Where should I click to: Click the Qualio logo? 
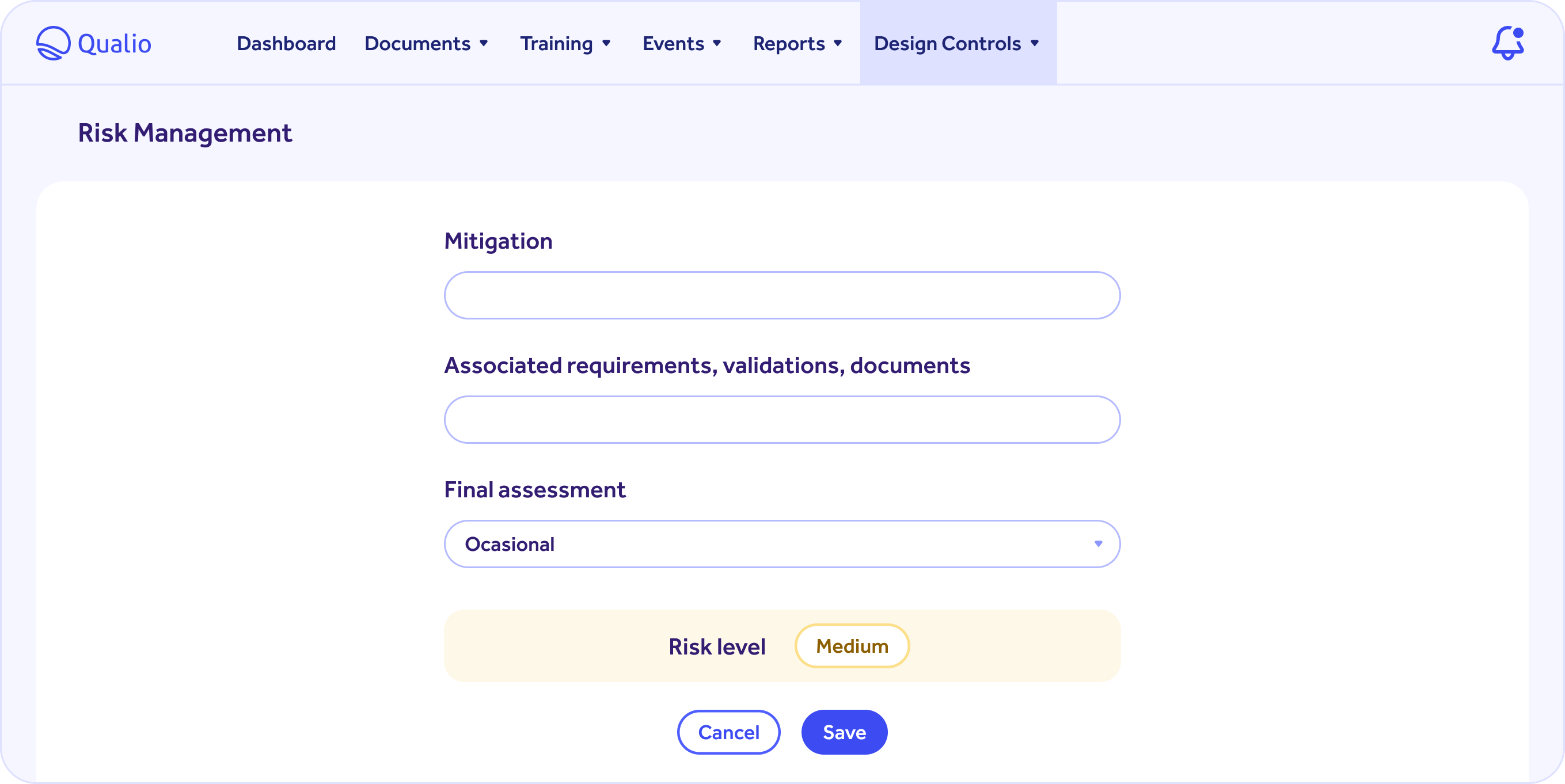93,43
